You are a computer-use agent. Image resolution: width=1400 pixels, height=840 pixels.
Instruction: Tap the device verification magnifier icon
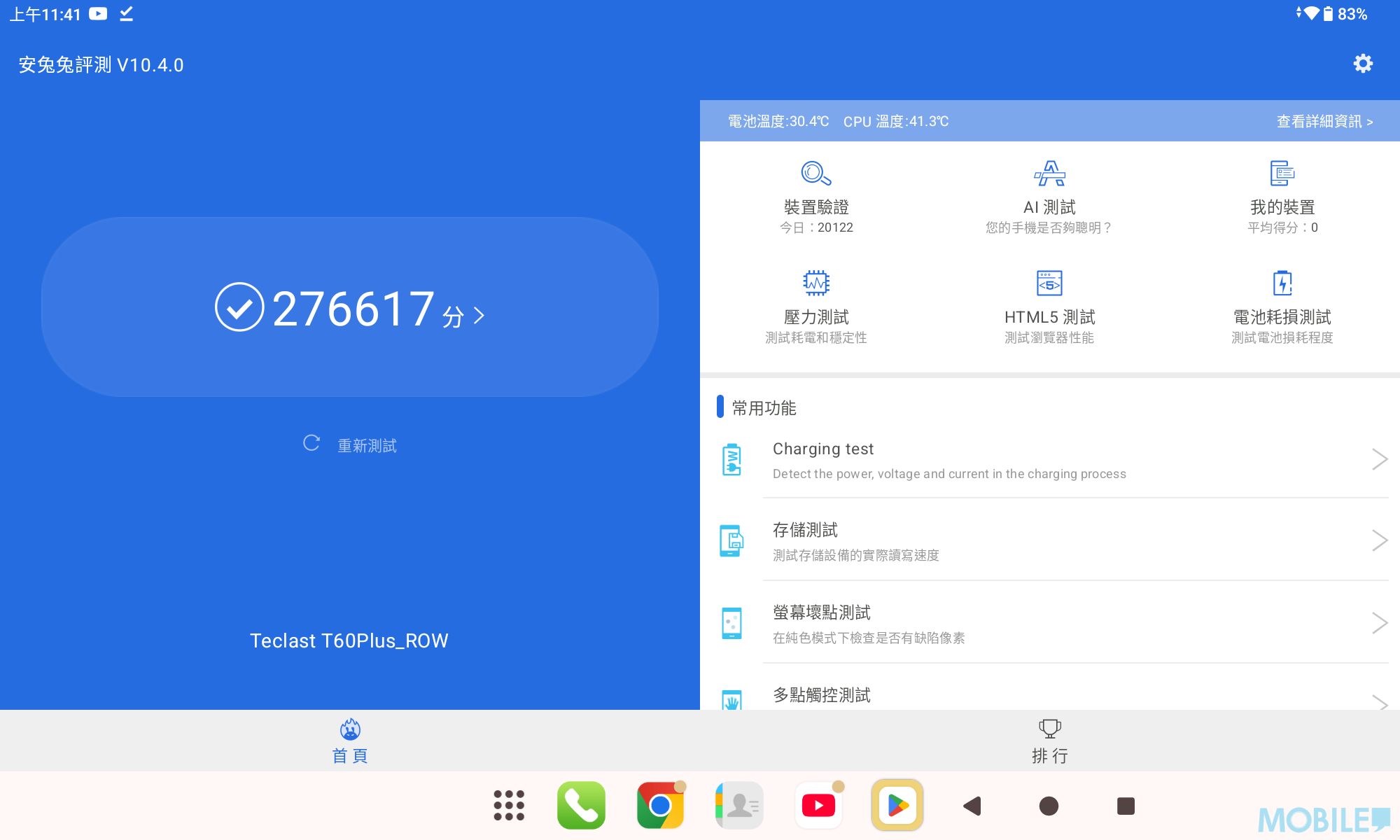coord(815,173)
